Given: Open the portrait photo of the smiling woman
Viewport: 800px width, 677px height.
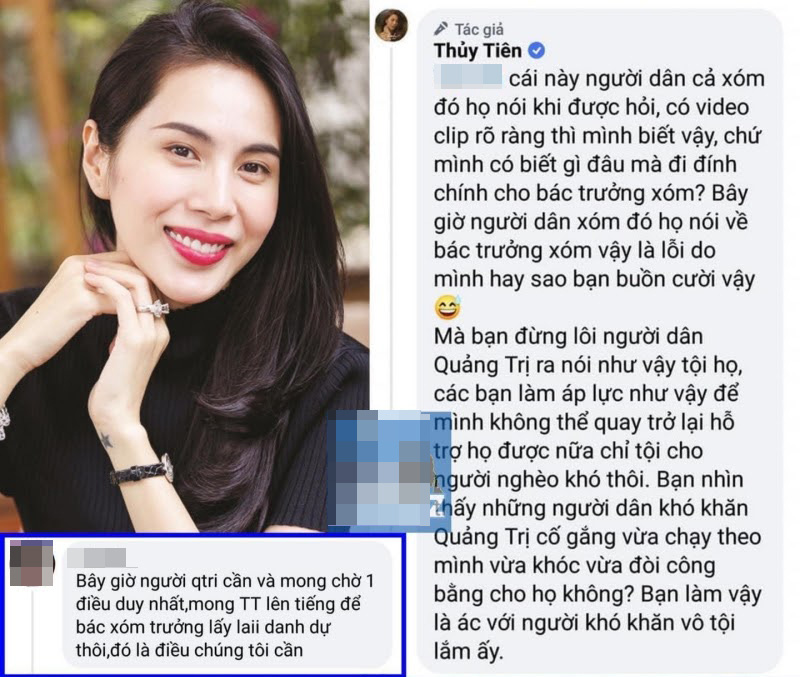Looking at the screenshot, I should click(x=184, y=266).
